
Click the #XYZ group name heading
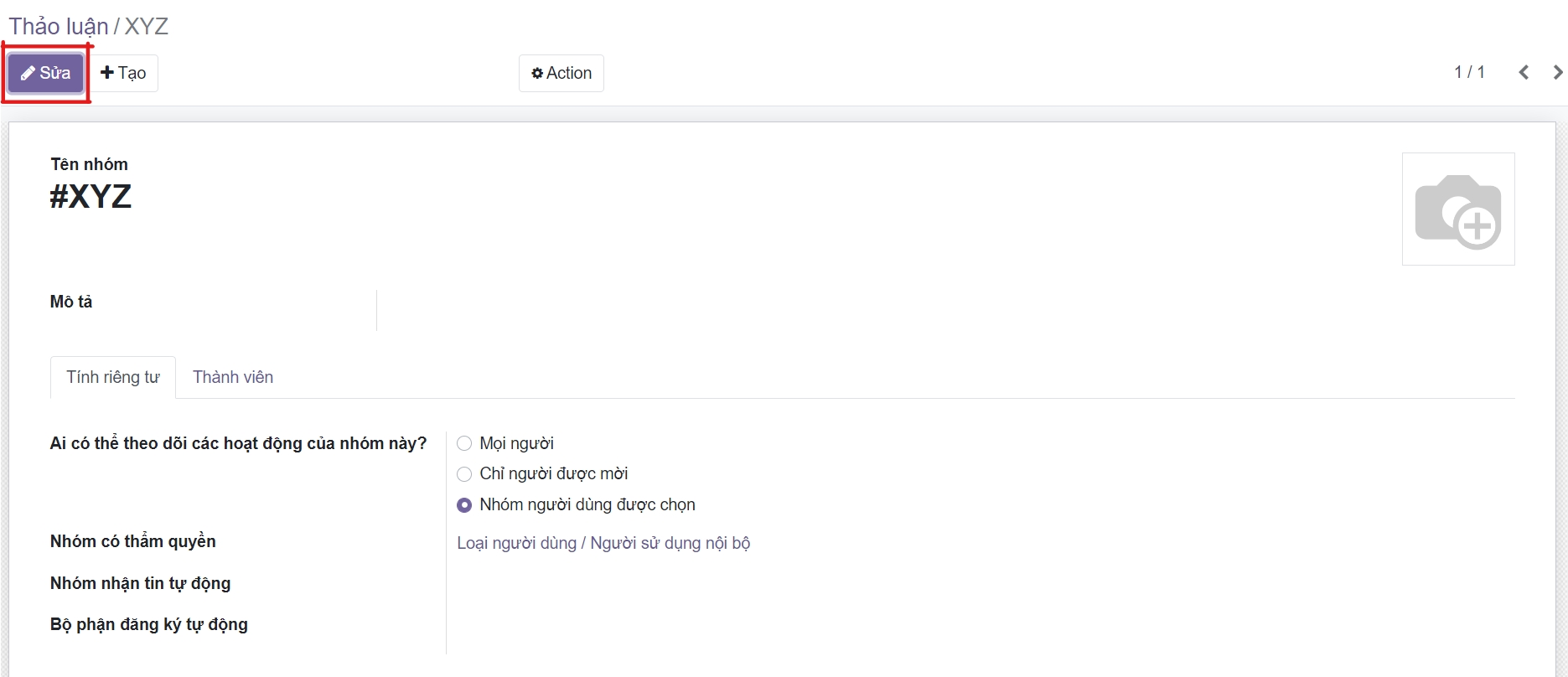tap(91, 197)
